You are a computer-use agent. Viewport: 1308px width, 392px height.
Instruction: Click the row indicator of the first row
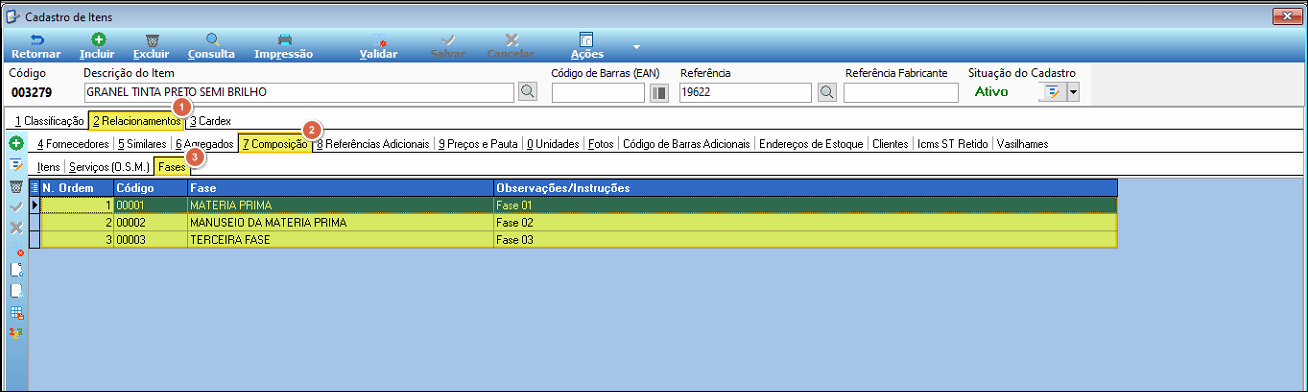tap(35, 205)
